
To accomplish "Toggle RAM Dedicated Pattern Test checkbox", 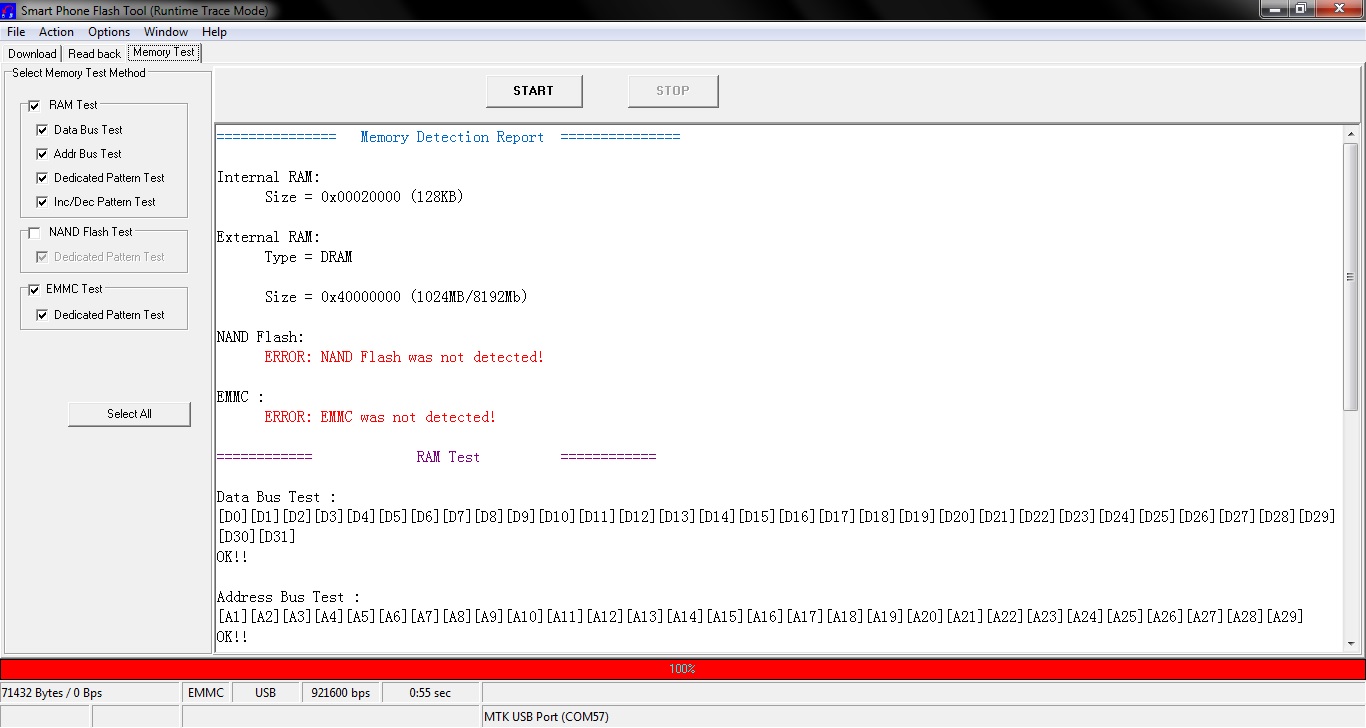I will pyautogui.click(x=42, y=178).
